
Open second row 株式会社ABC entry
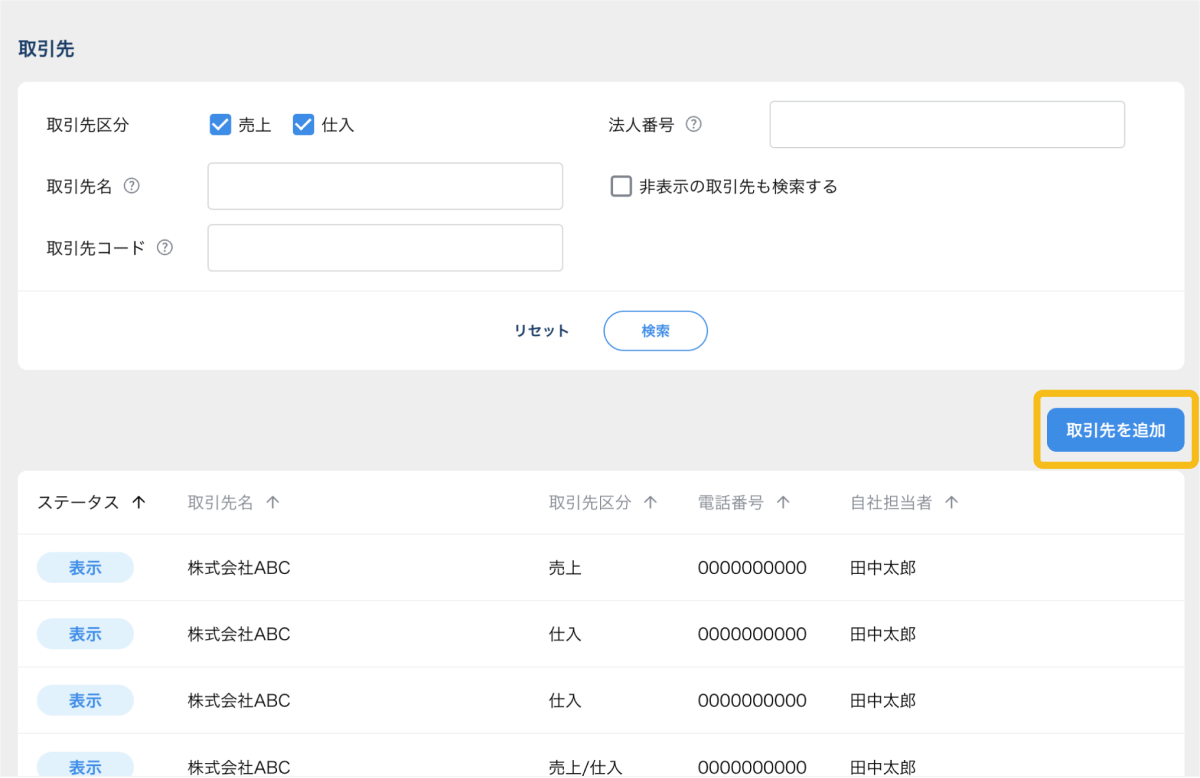pyautogui.click(x=239, y=634)
